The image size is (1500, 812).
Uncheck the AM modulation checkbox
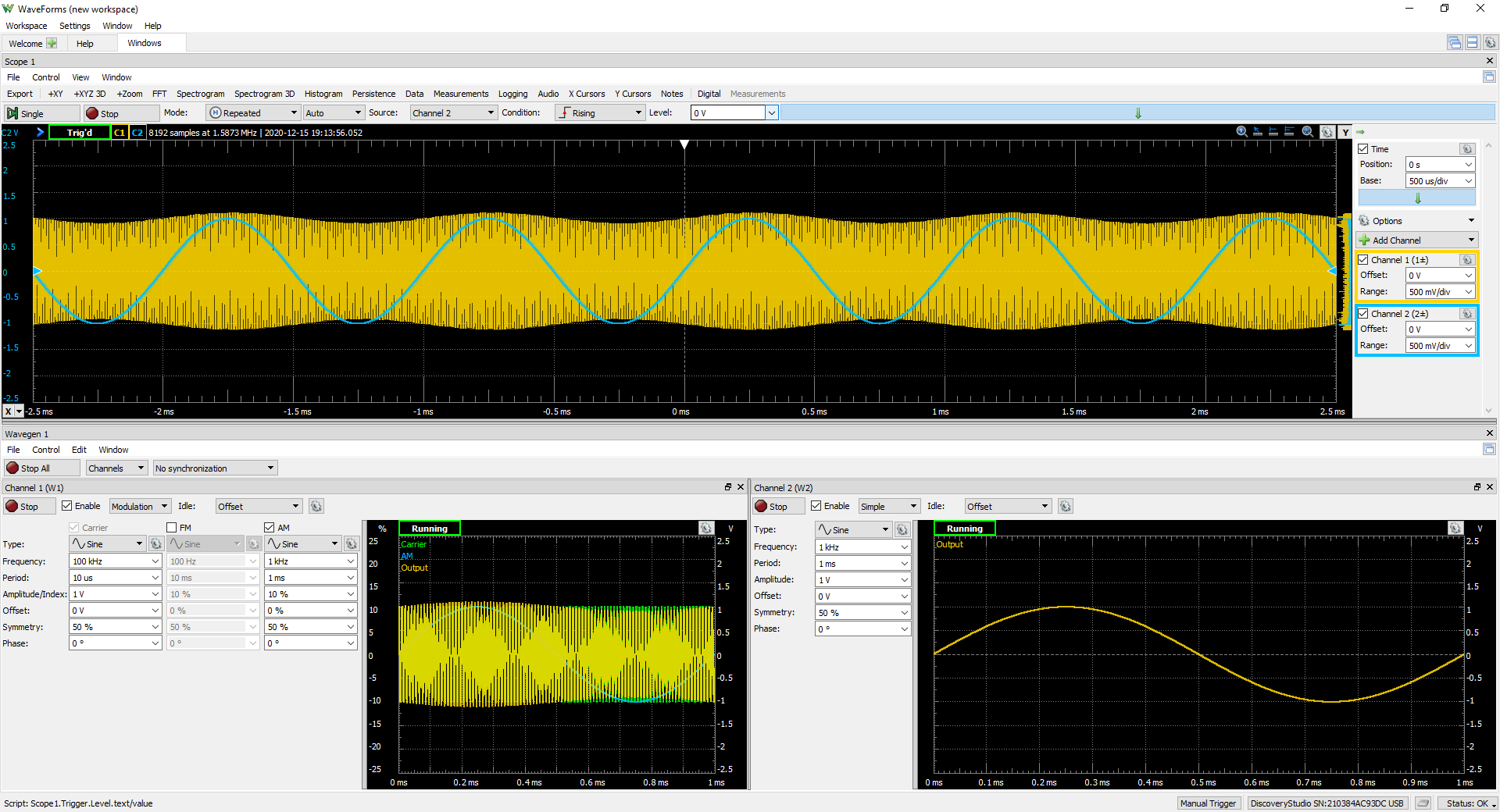click(270, 528)
